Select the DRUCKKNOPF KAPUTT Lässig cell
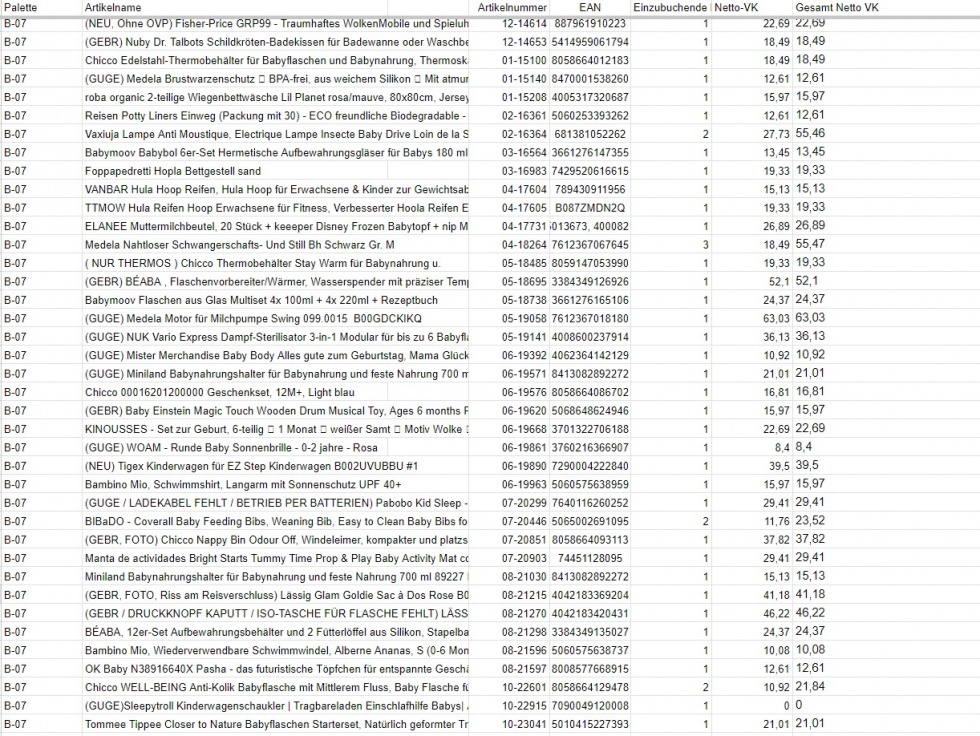 [x=275, y=614]
